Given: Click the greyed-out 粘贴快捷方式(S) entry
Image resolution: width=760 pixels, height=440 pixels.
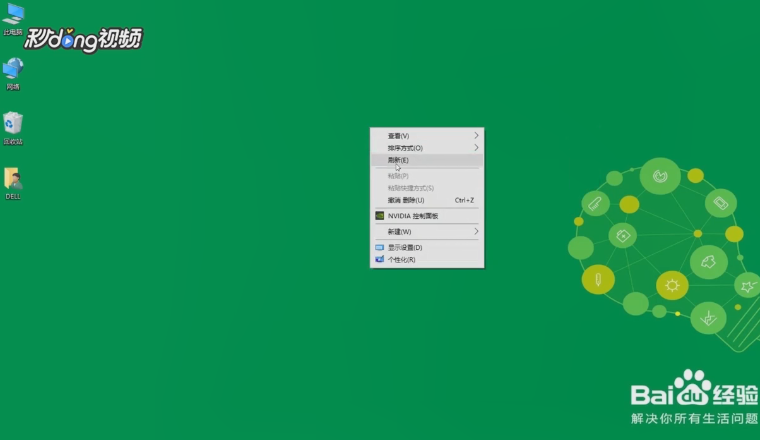Looking at the screenshot, I should 427,188.
